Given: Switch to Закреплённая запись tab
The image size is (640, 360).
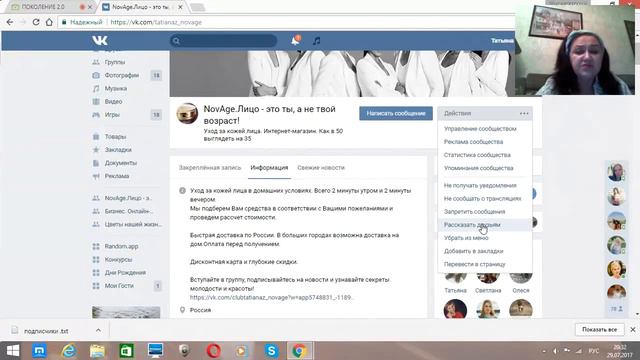Looking at the screenshot, I should click(210, 167).
